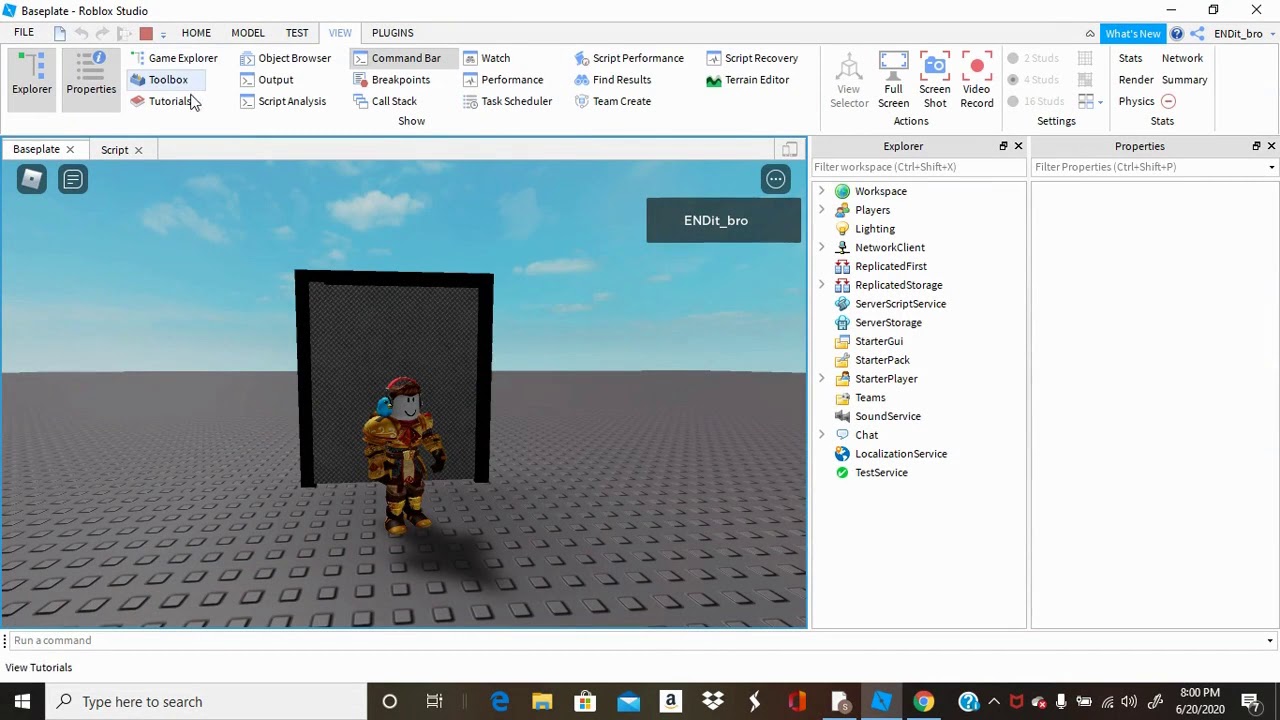Select ServerScriptService in Explorer
The image size is (1280, 720).
point(890,304)
